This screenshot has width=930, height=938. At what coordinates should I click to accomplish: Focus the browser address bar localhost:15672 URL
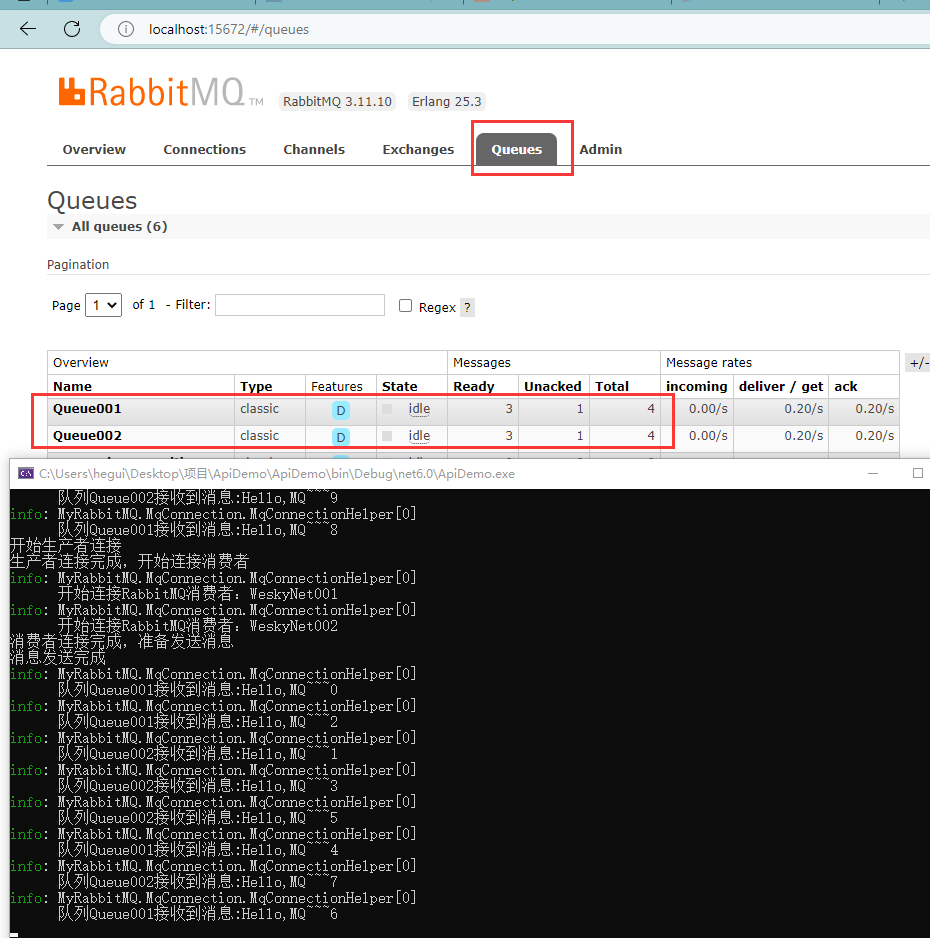(x=229, y=29)
